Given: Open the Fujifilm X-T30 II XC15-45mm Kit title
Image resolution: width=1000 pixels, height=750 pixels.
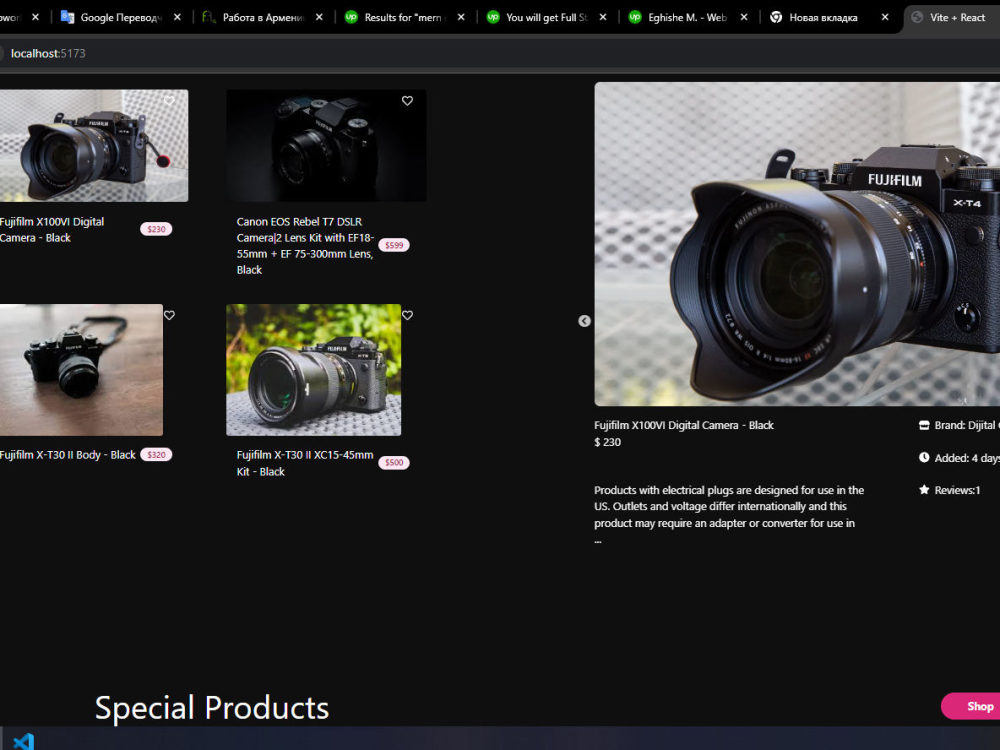Looking at the screenshot, I should click(x=305, y=463).
